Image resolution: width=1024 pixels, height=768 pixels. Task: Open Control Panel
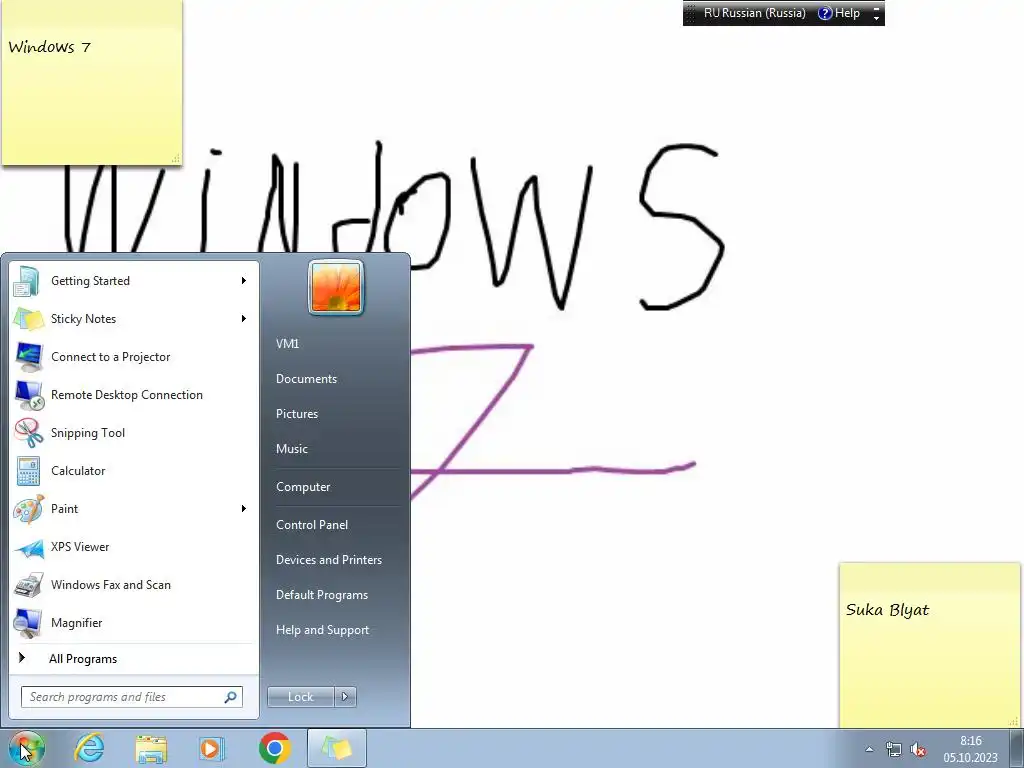312,525
